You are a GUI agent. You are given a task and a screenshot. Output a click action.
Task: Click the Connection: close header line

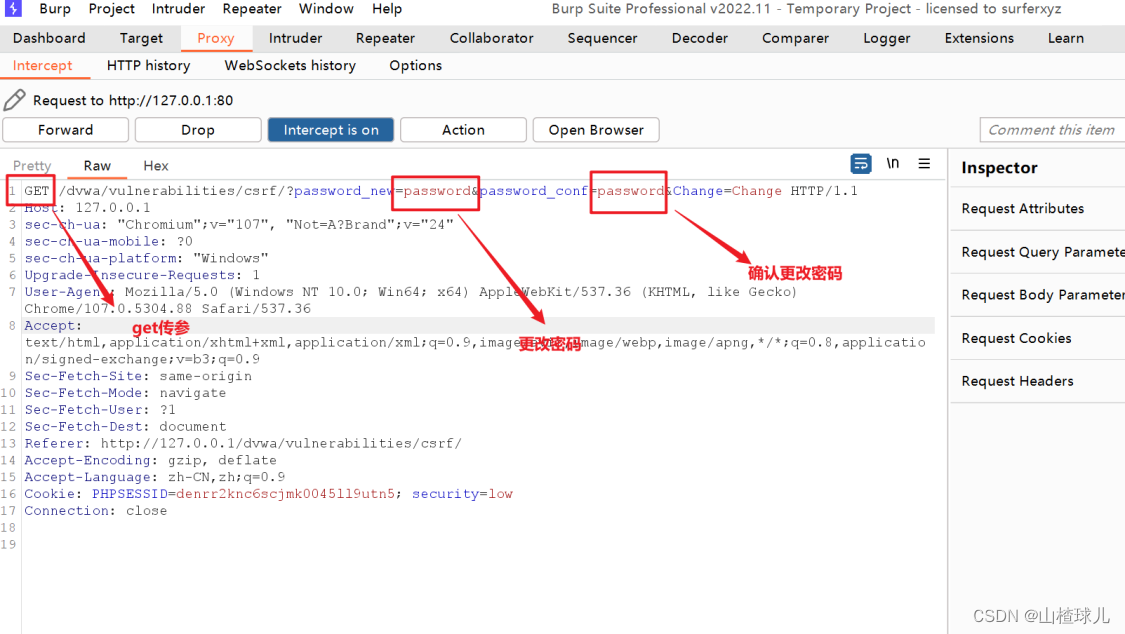(x=95, y=511)
